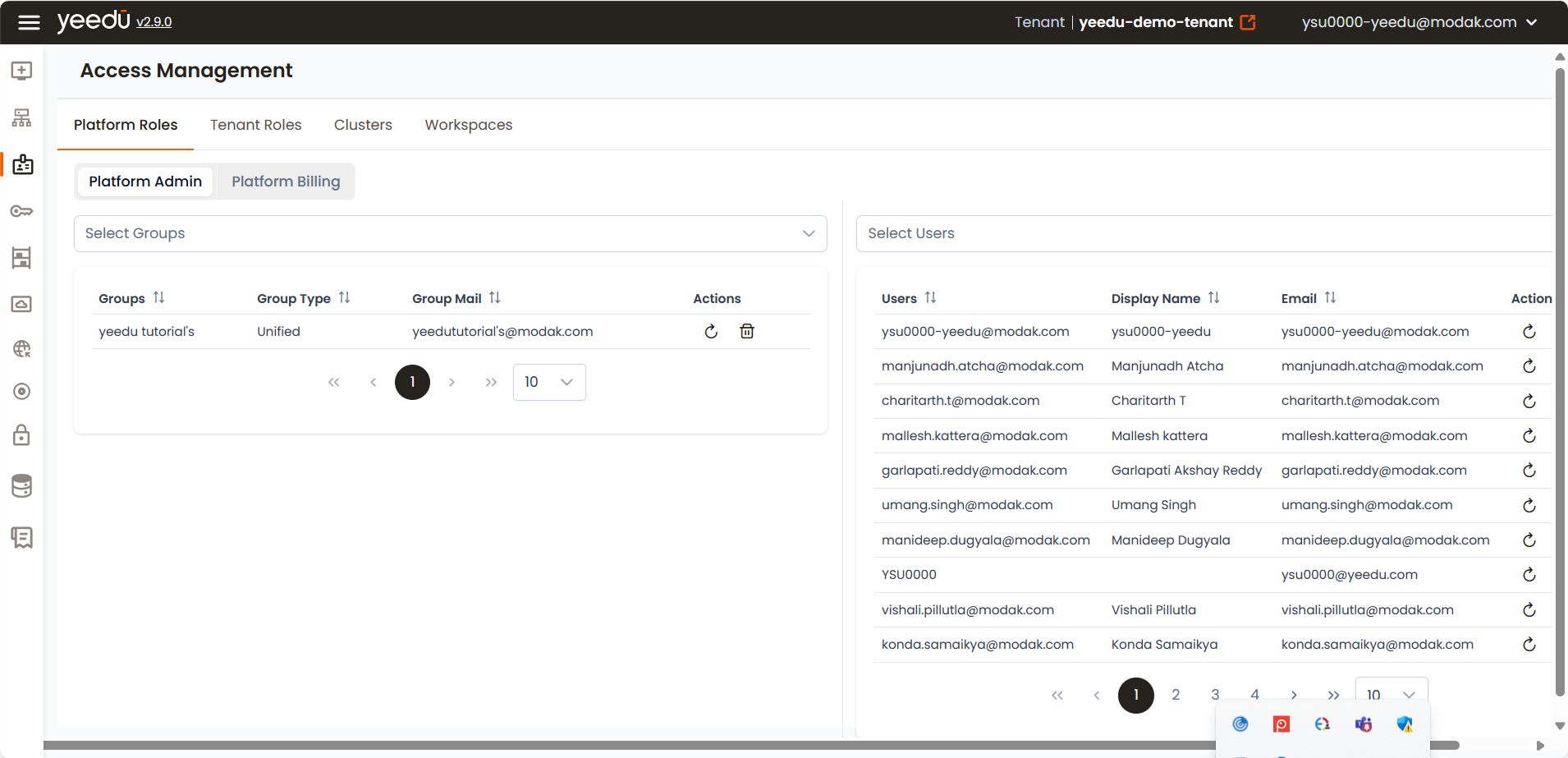
Task: Refresh the vishali.pillutla@modak.com user row
Action: pos(1529,610)
